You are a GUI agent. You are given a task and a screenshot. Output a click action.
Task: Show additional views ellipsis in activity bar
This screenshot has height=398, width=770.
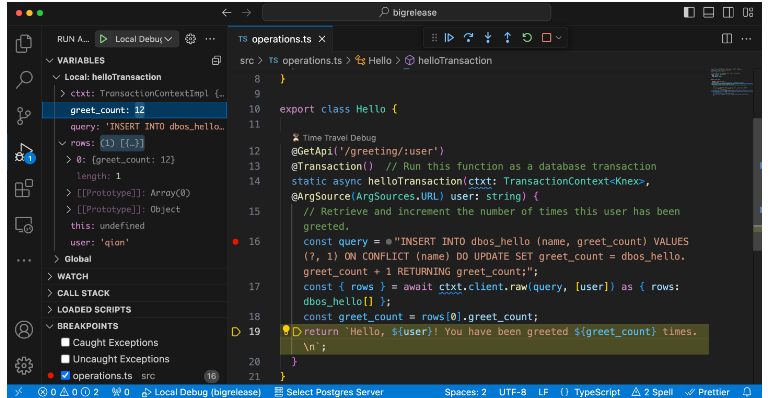(24, 260)
